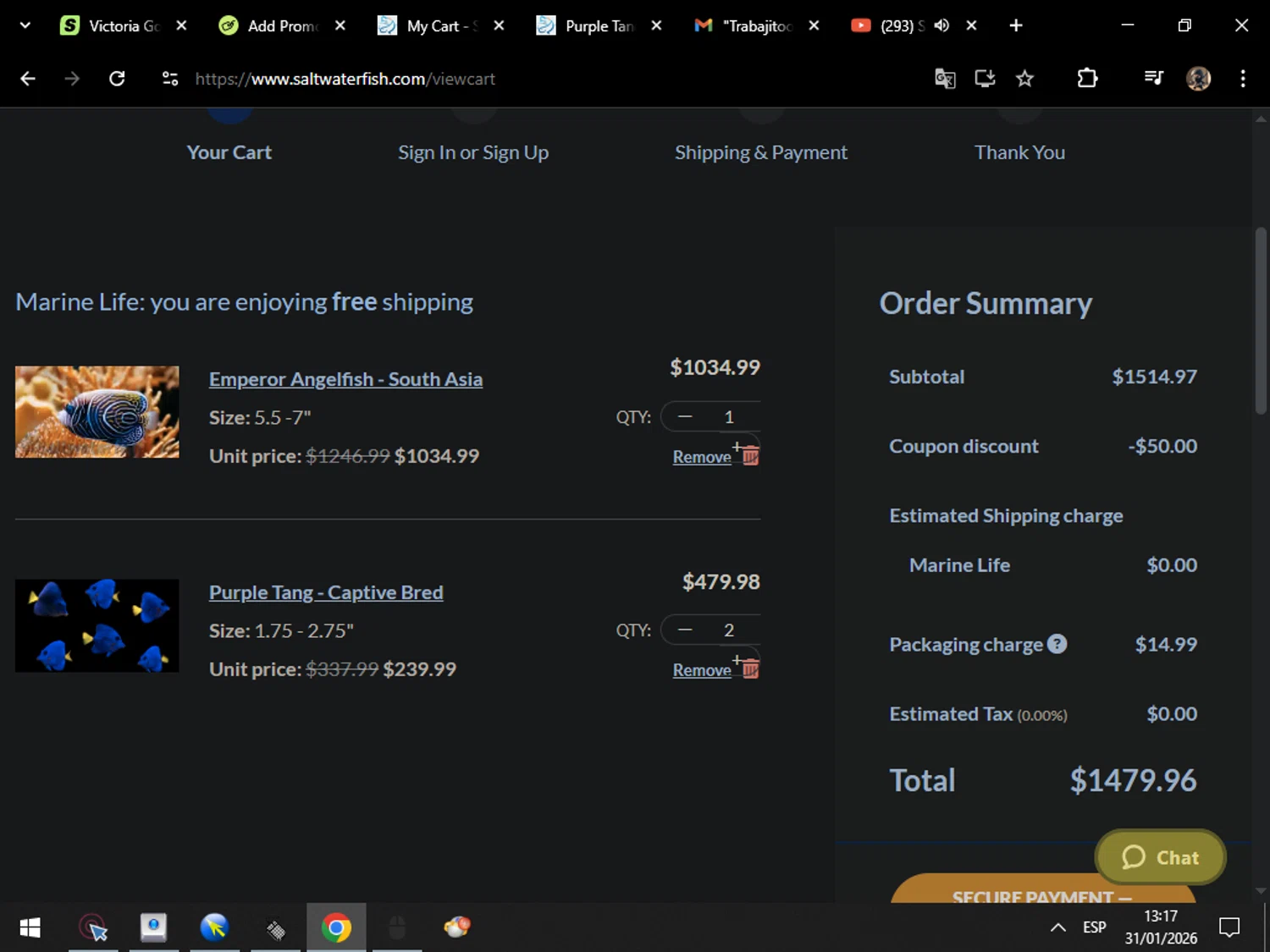The height and width of the screenshot is (952, 1270).
Task: Click the Emperor Angelfish product thumbnail
Action: 97,412
